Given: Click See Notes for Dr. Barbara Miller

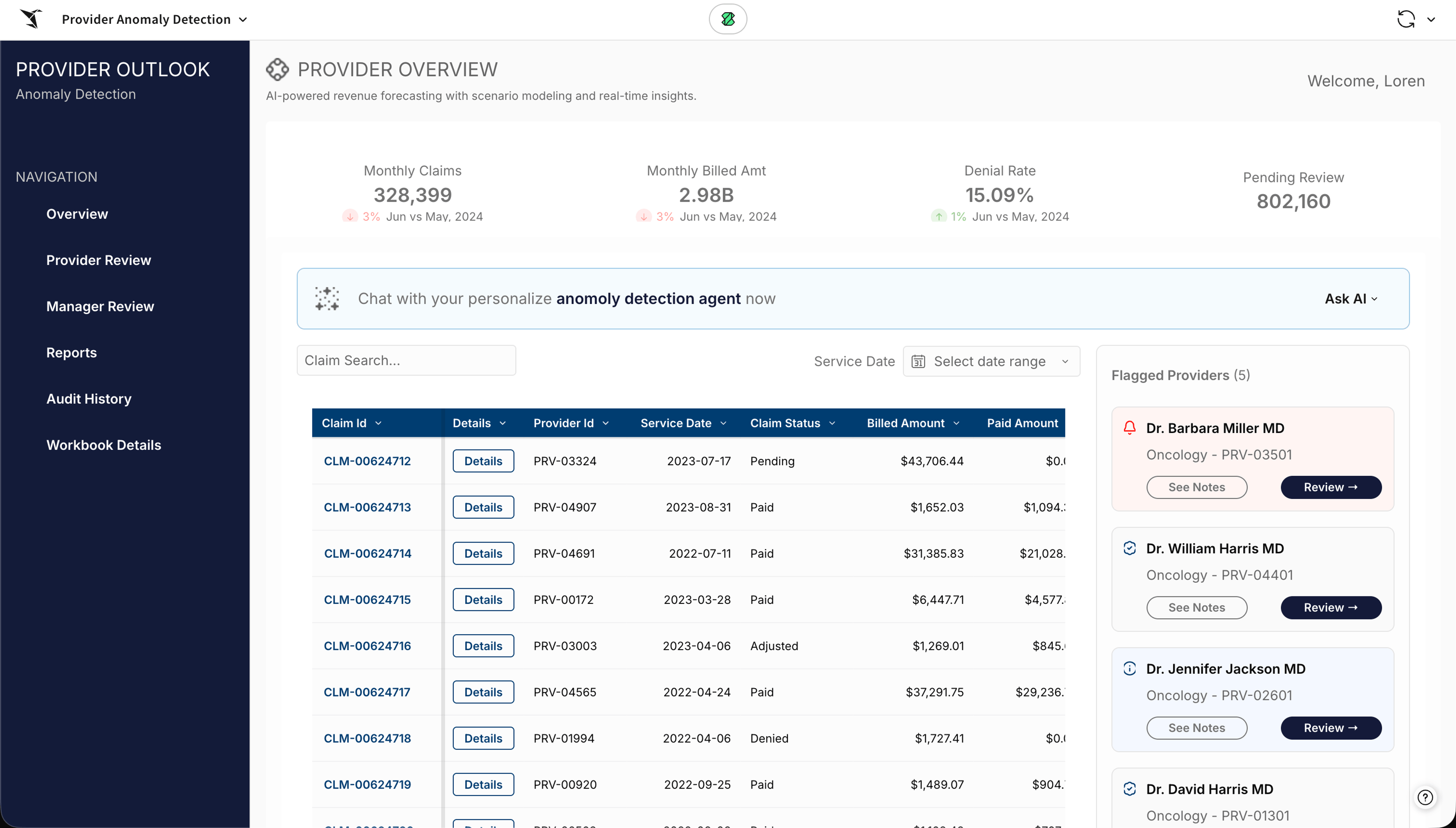Looking at the screenshot, I should pyautogui.click(x=1197, y=488).
